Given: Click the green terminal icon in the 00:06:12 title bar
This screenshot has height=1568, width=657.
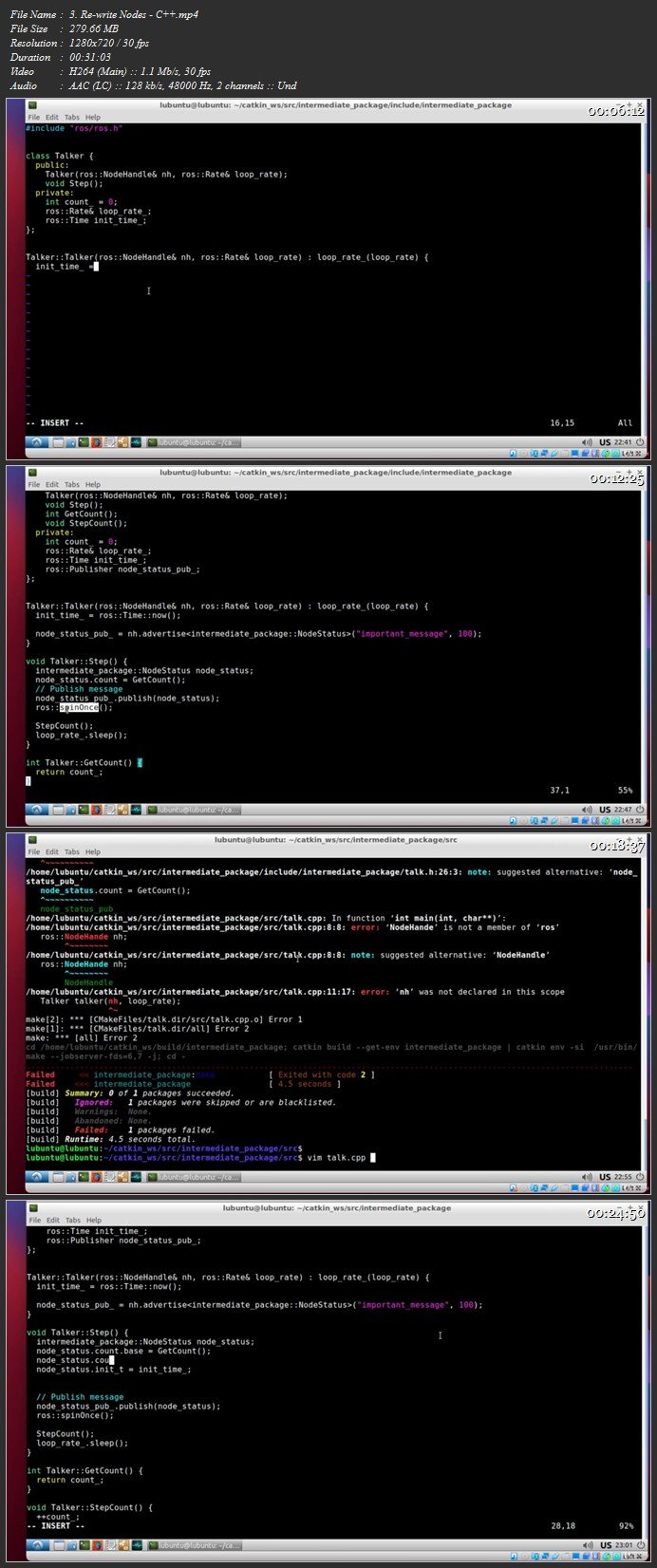Looking at the screenshot, I should point(32,104).
